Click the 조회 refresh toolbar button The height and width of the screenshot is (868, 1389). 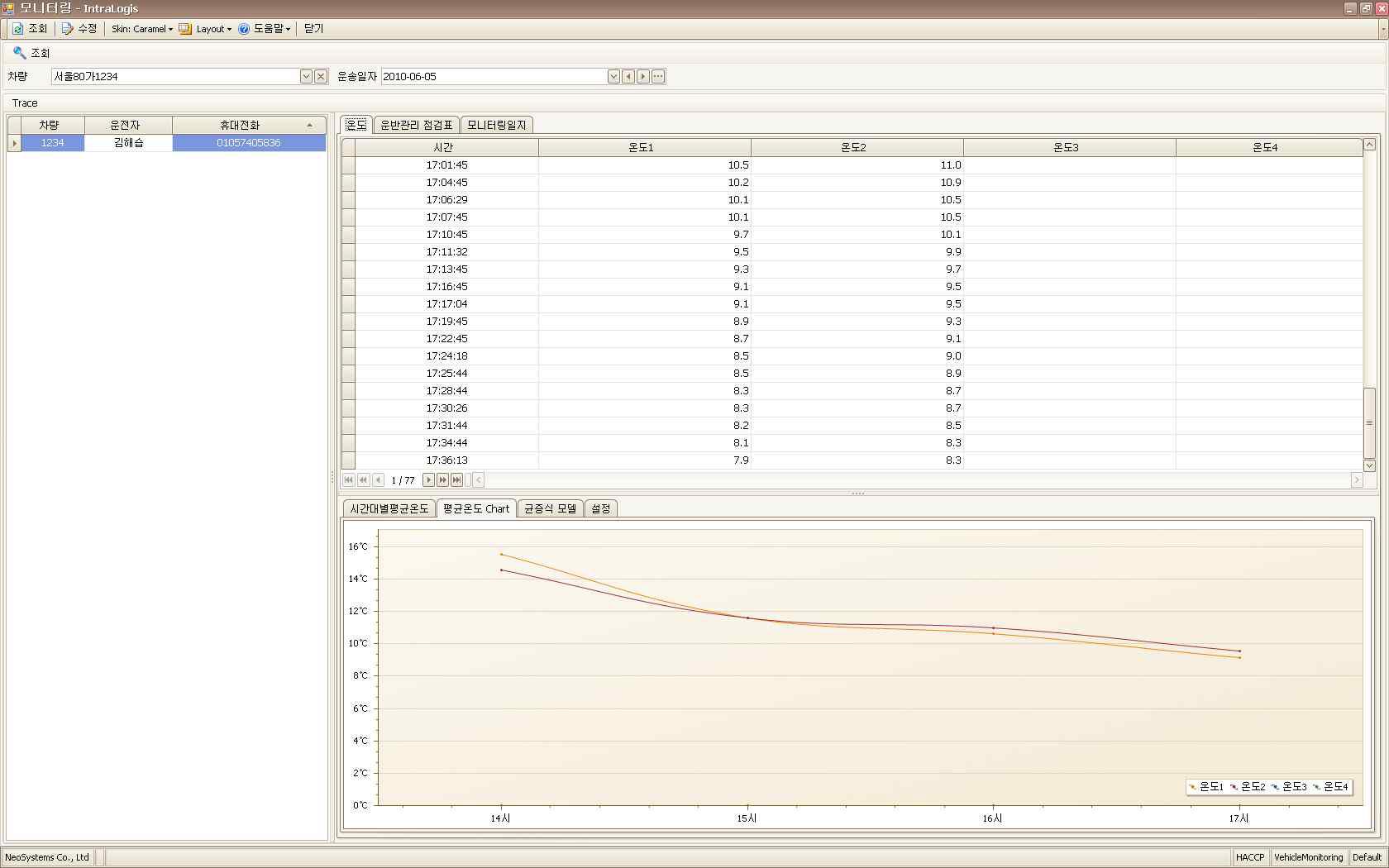(x=30, y=28)
